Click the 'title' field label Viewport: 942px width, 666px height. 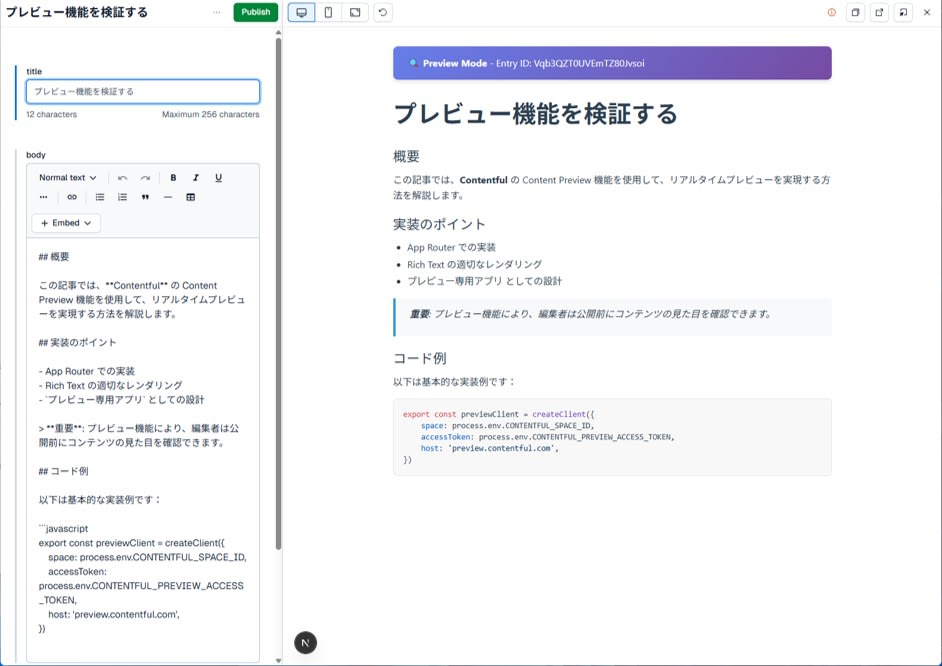34,71
